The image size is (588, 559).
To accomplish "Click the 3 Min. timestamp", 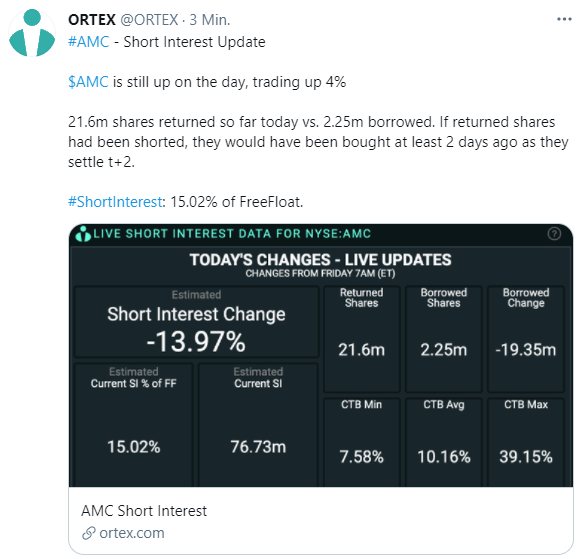I will point(210,19).
